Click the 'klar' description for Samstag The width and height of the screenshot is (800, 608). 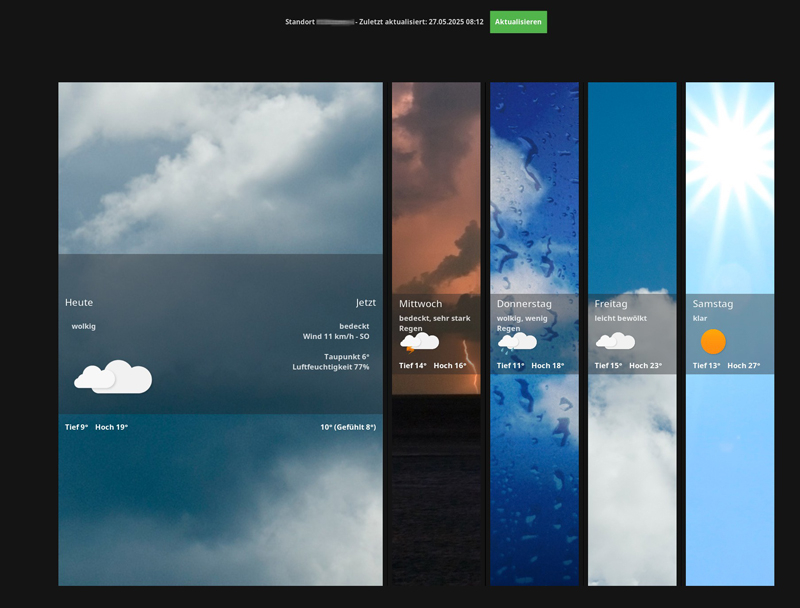[699, 318]
